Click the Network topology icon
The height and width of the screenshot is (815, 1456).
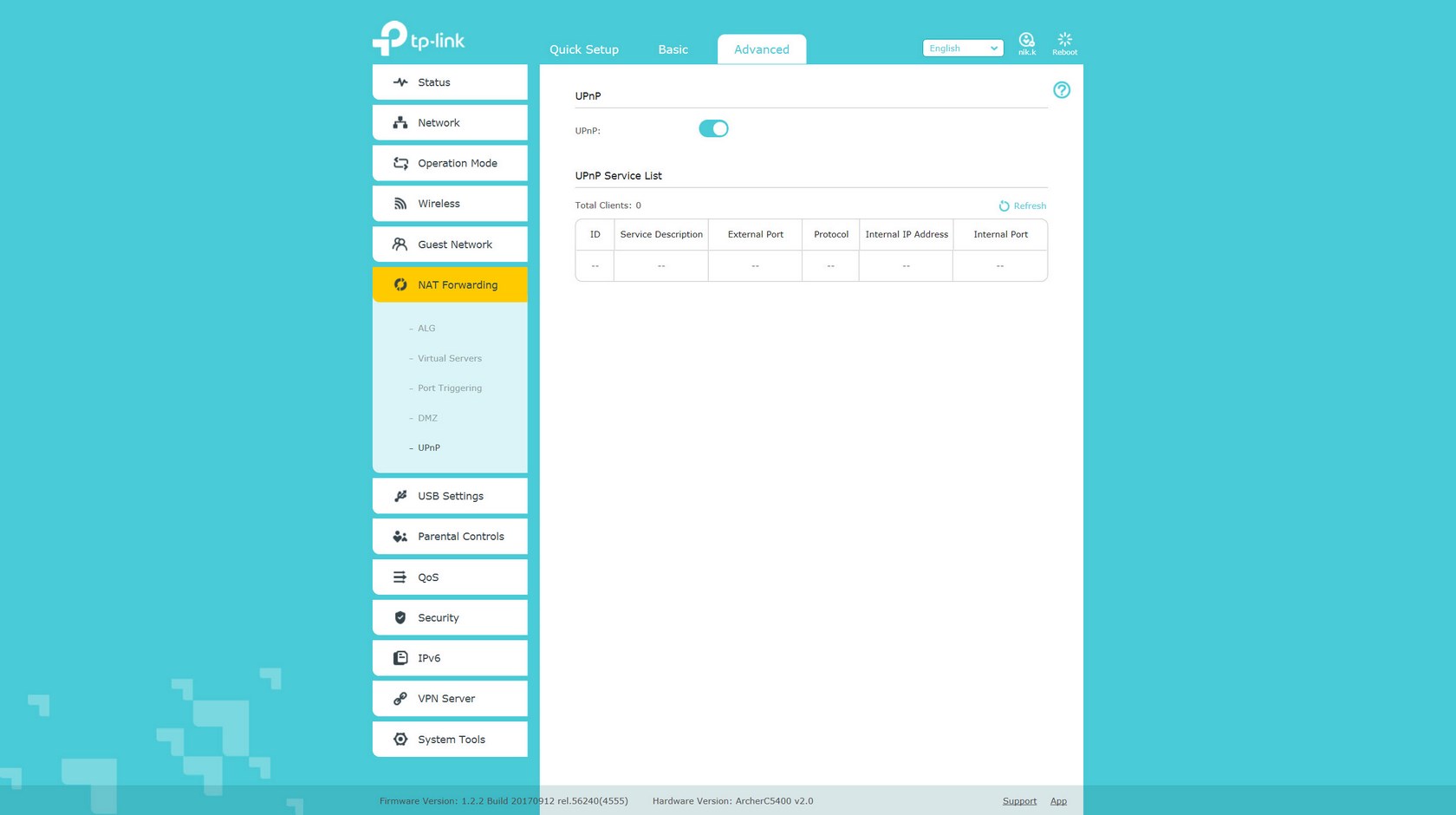(x=400, y=123)
